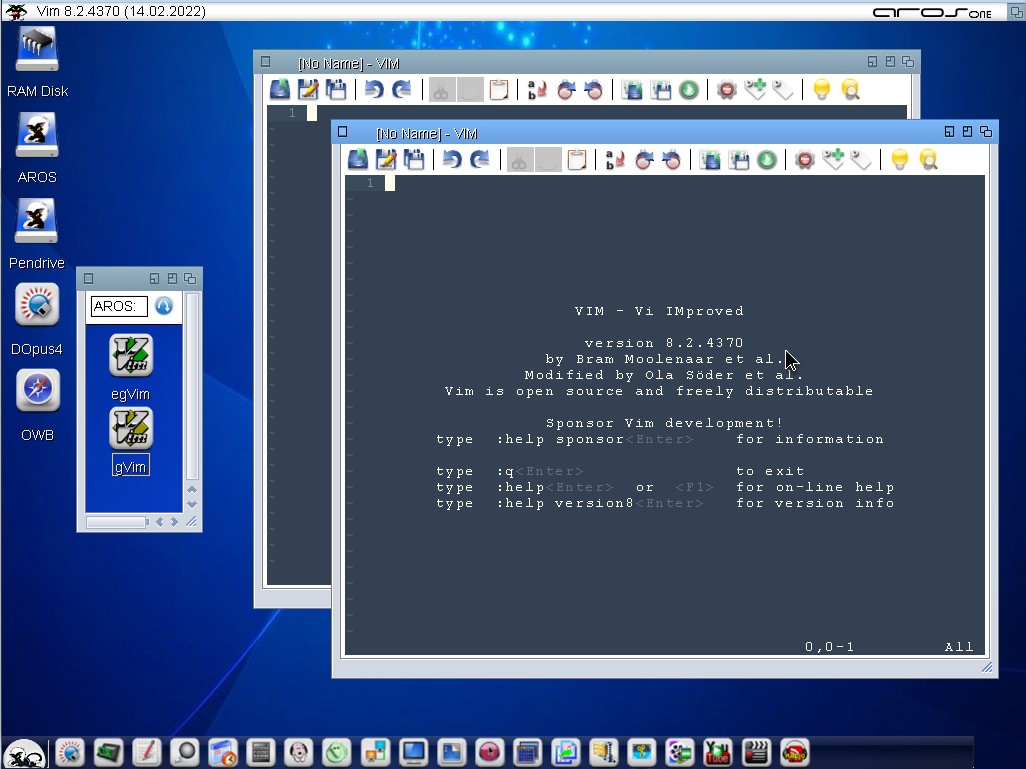This screenshot has width=1026, height=769.
Task: Click the yellow lightbulb Help icon in front Vim
Action: pos(899,160)
